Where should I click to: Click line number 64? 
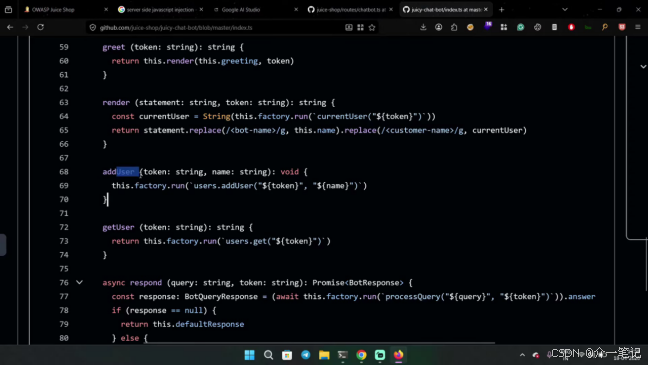64,117
